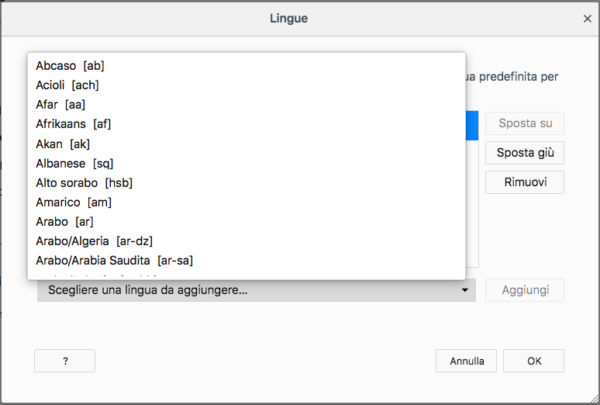Choose Albanese [sq] from the dropdown

point(74,163)
